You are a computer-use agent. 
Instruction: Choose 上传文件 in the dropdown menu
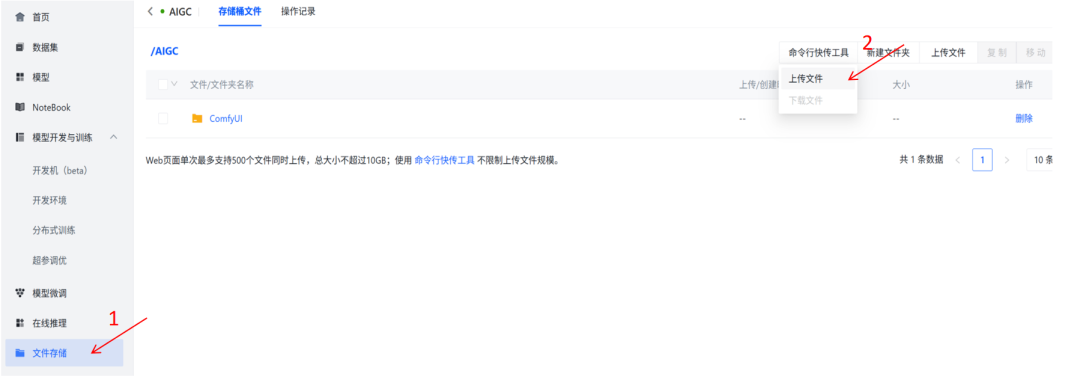tap(818, 79)
